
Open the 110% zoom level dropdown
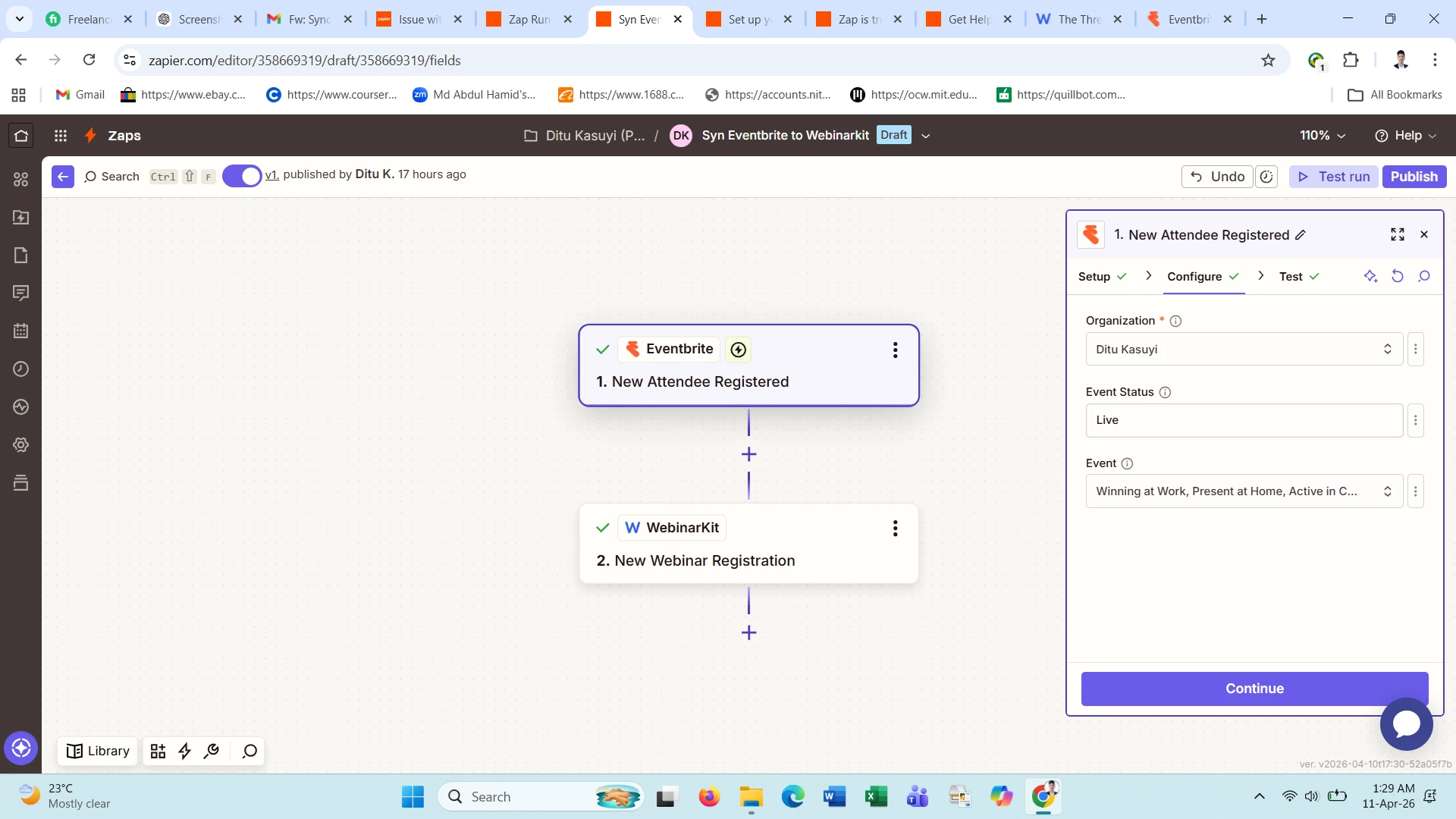(x=1322, y=135)
